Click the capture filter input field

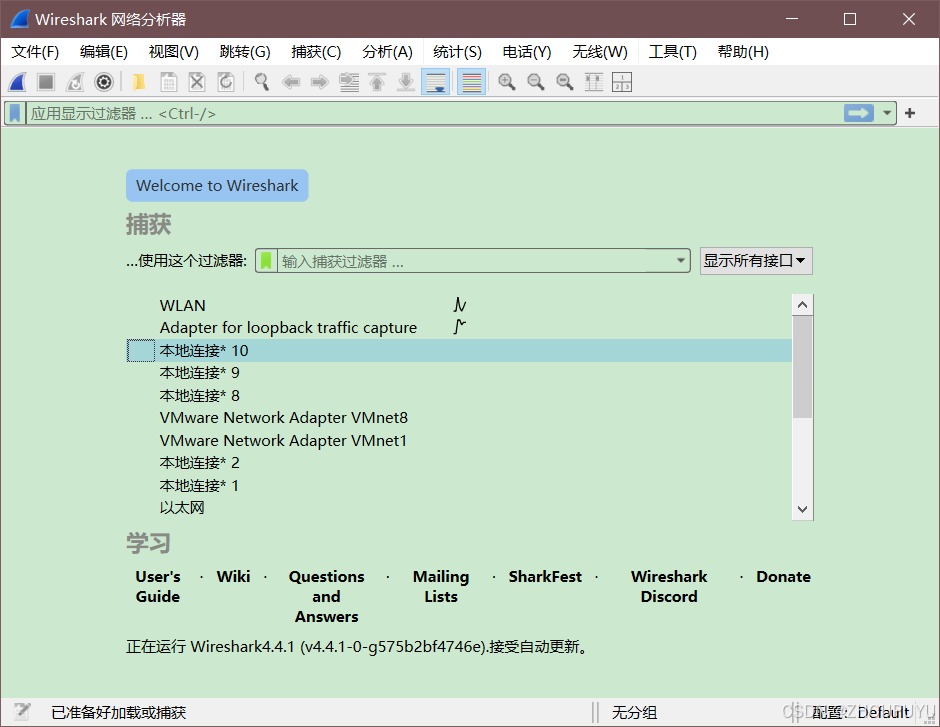point(474,261)
